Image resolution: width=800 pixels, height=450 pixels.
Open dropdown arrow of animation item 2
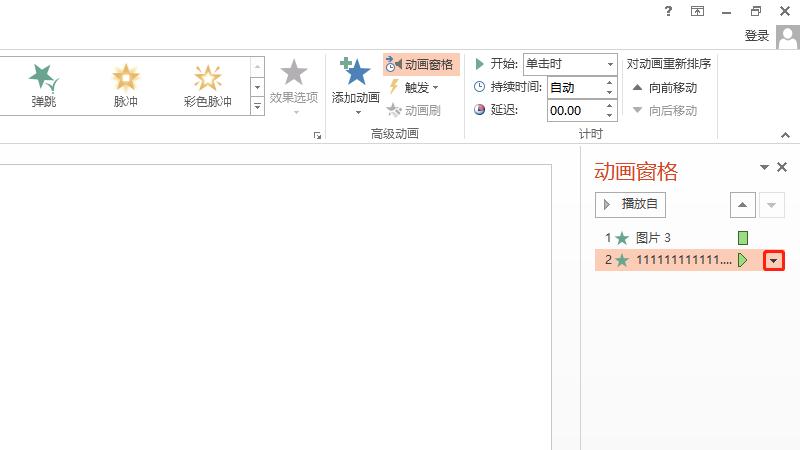point(773,261)
